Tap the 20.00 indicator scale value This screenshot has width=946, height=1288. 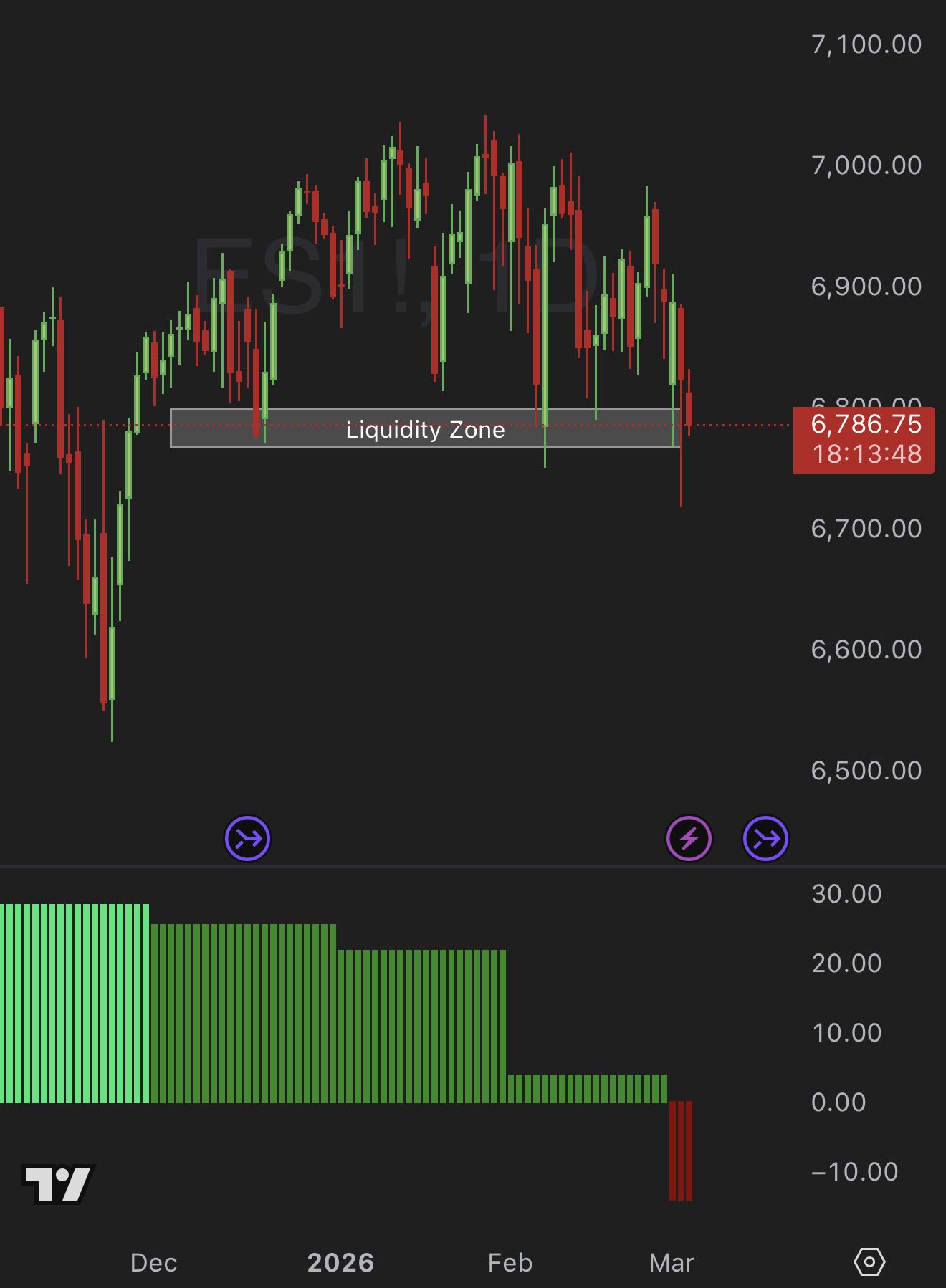pos(846,963)
